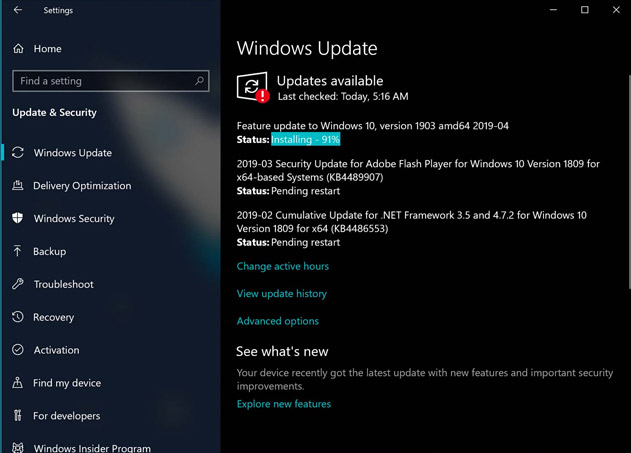Click the See what's new heading
Viewport: 631px width, 453px height.
[282, 351]
